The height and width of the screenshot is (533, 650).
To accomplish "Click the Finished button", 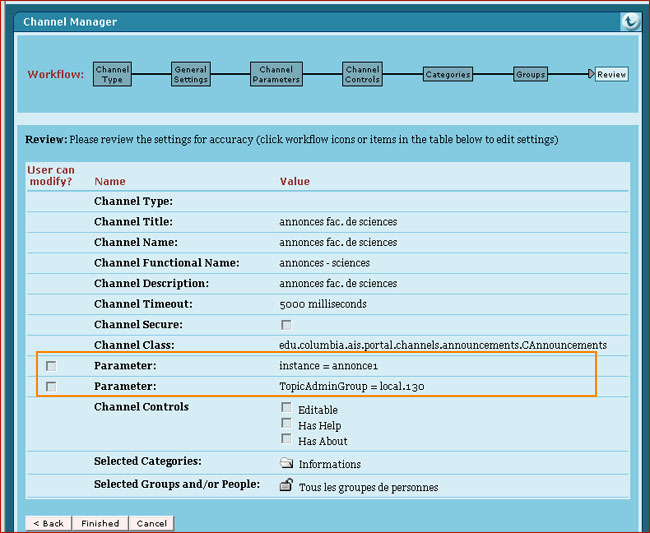I will (x=100, y=523).
